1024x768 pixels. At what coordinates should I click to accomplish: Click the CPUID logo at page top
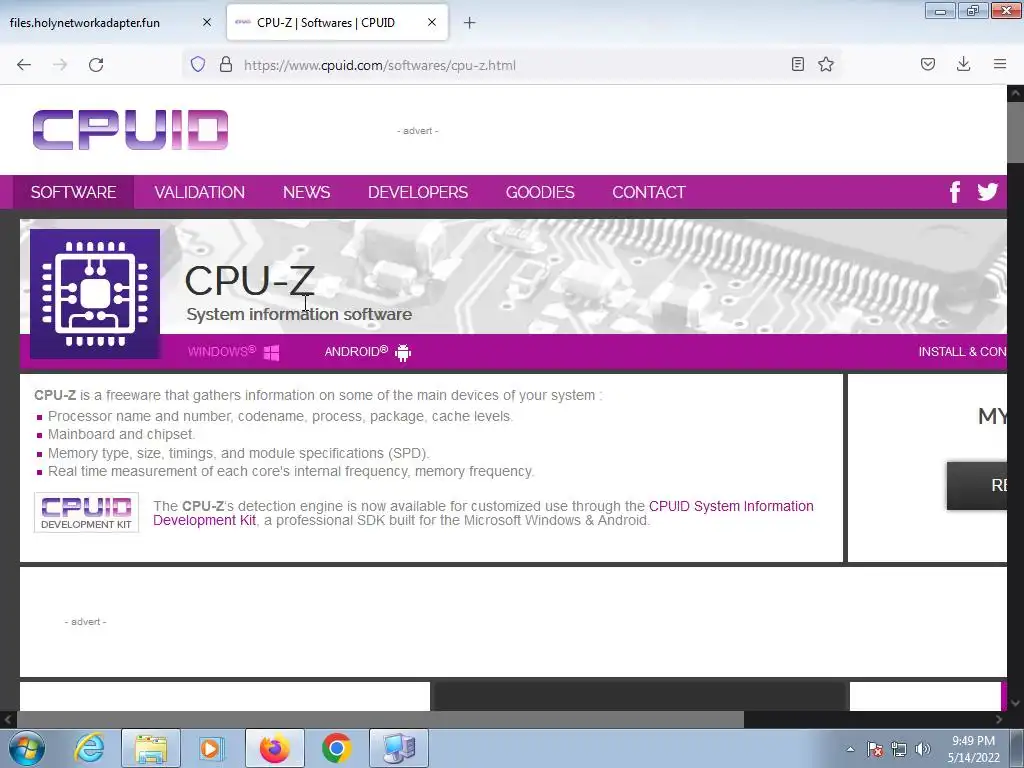click(x=131, y=130)
